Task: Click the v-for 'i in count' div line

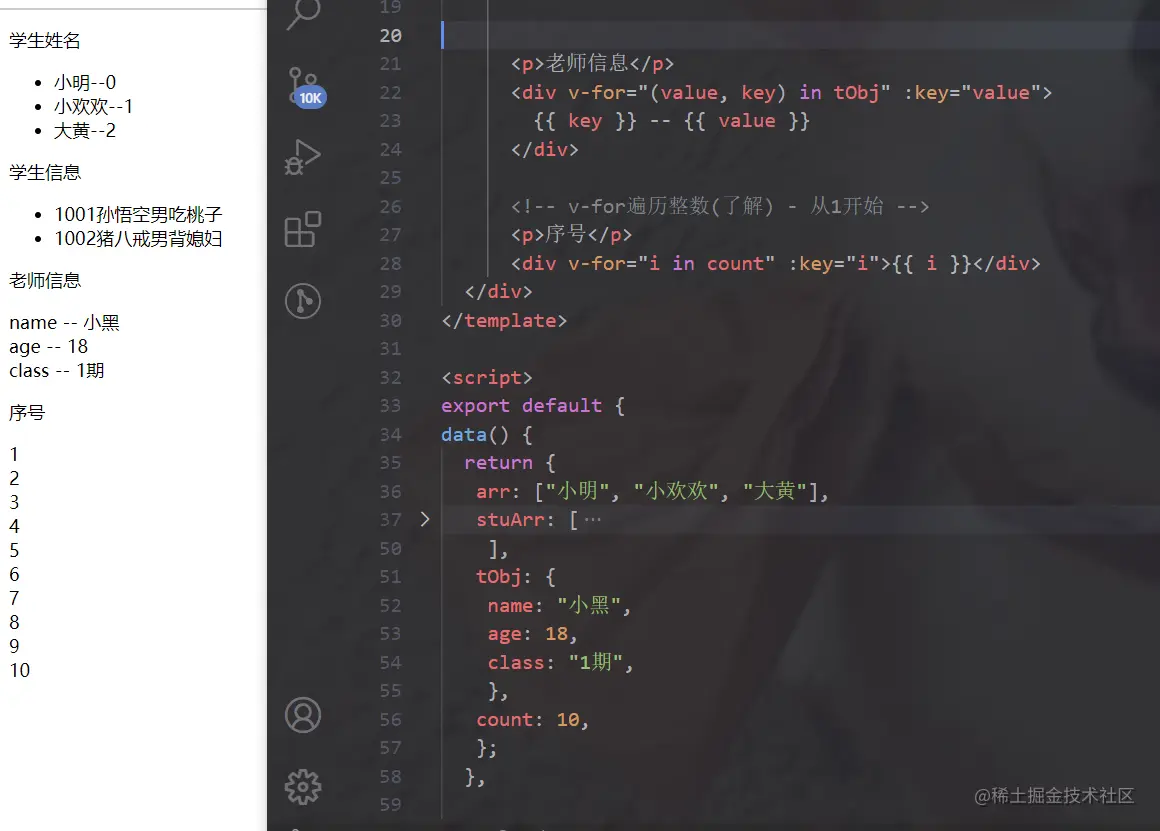Action: pyautogui.click(x=775, y=263)
